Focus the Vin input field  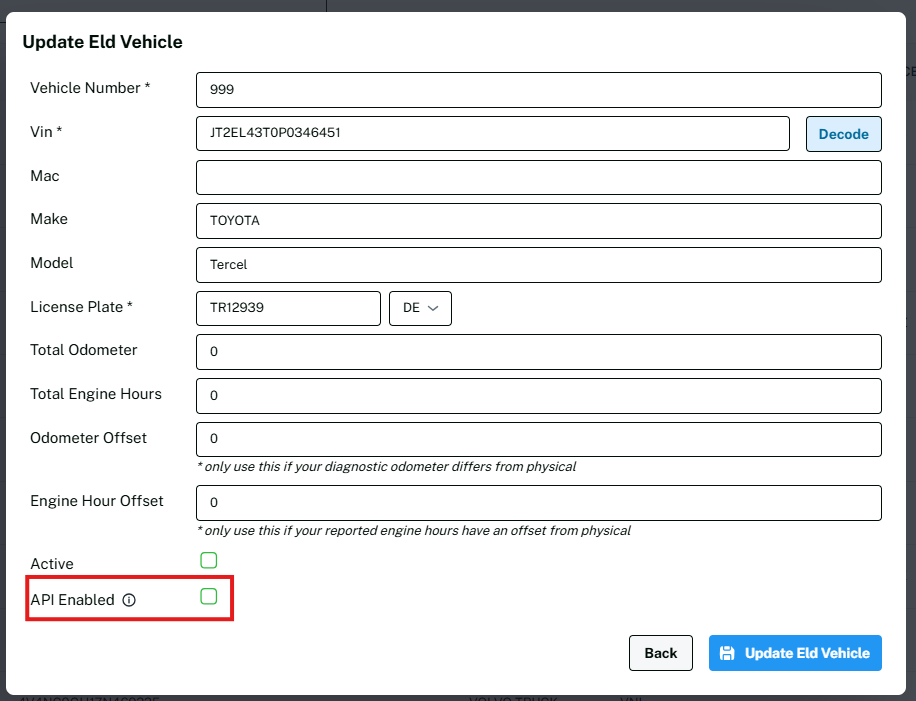click(x=492, y=133)
